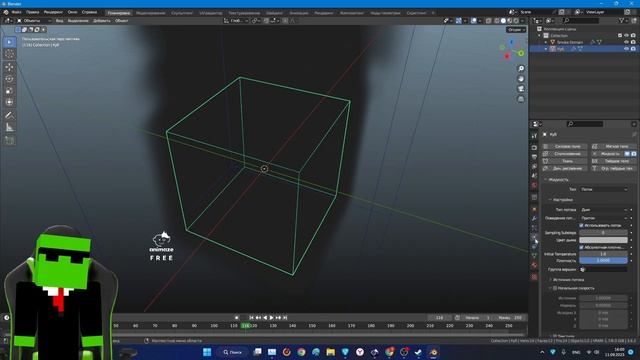The width and height of the screenshot is (640, 360).
Task: Toggle the 'Использовать поток' checkbox
Action: click(x=582, y=225)
